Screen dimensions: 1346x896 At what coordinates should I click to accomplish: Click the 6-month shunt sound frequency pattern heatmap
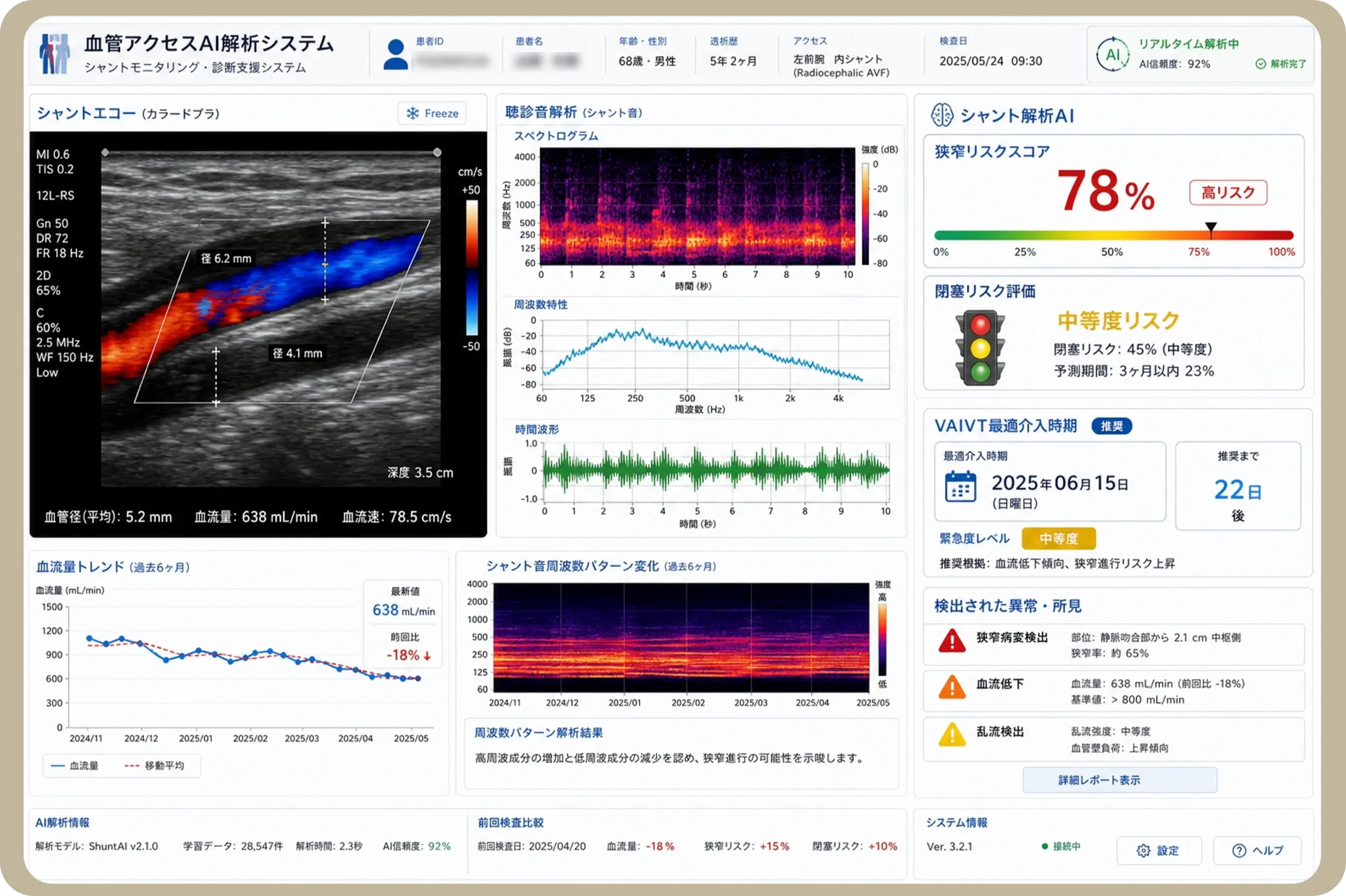tap(681, 637)
